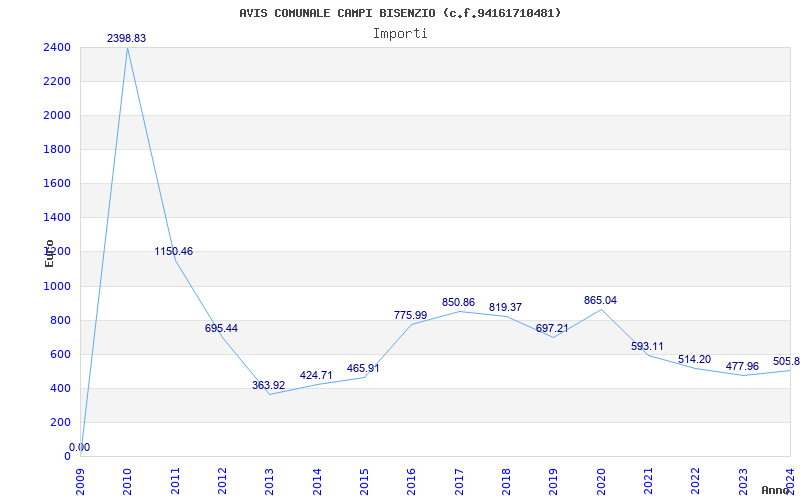Screen dimensions: 800x500
Task: Click the 200 y-axis tick label
Action: click(x=60, y=422)
